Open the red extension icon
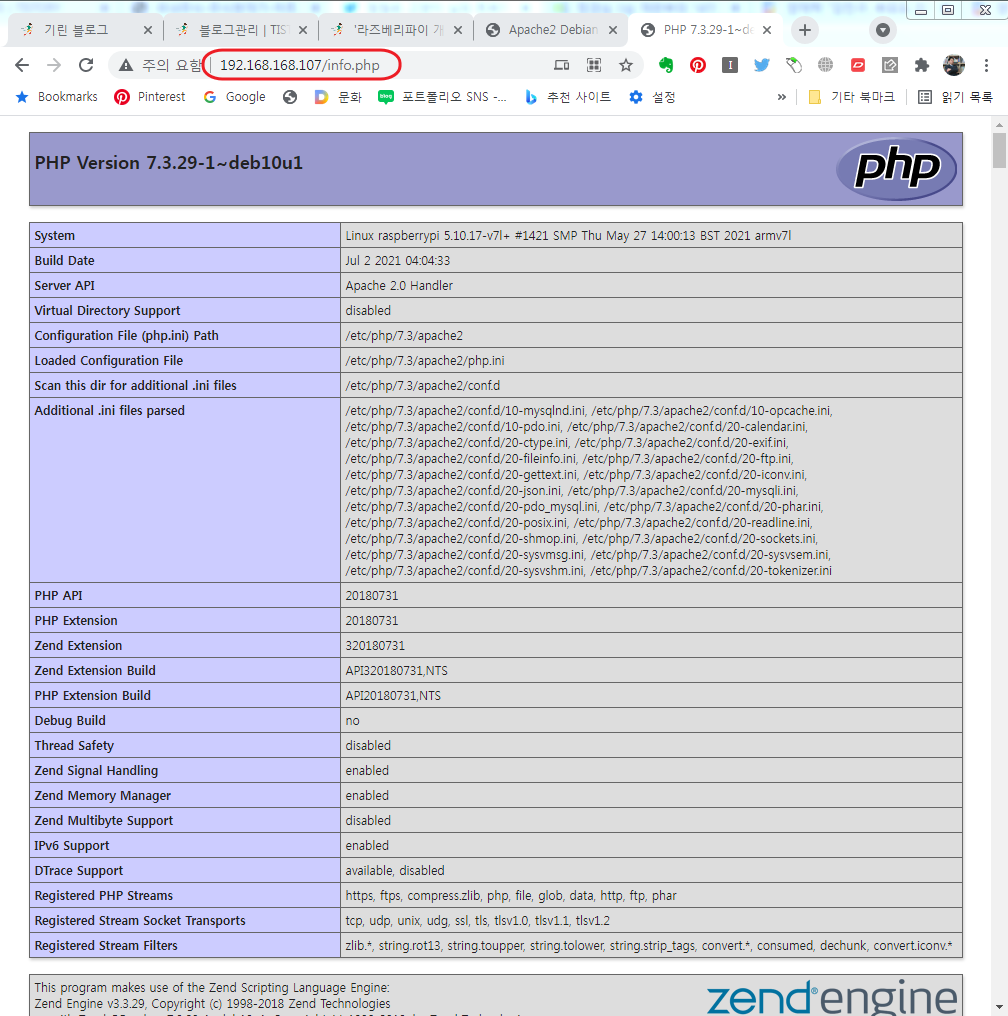 pos(858,65)
